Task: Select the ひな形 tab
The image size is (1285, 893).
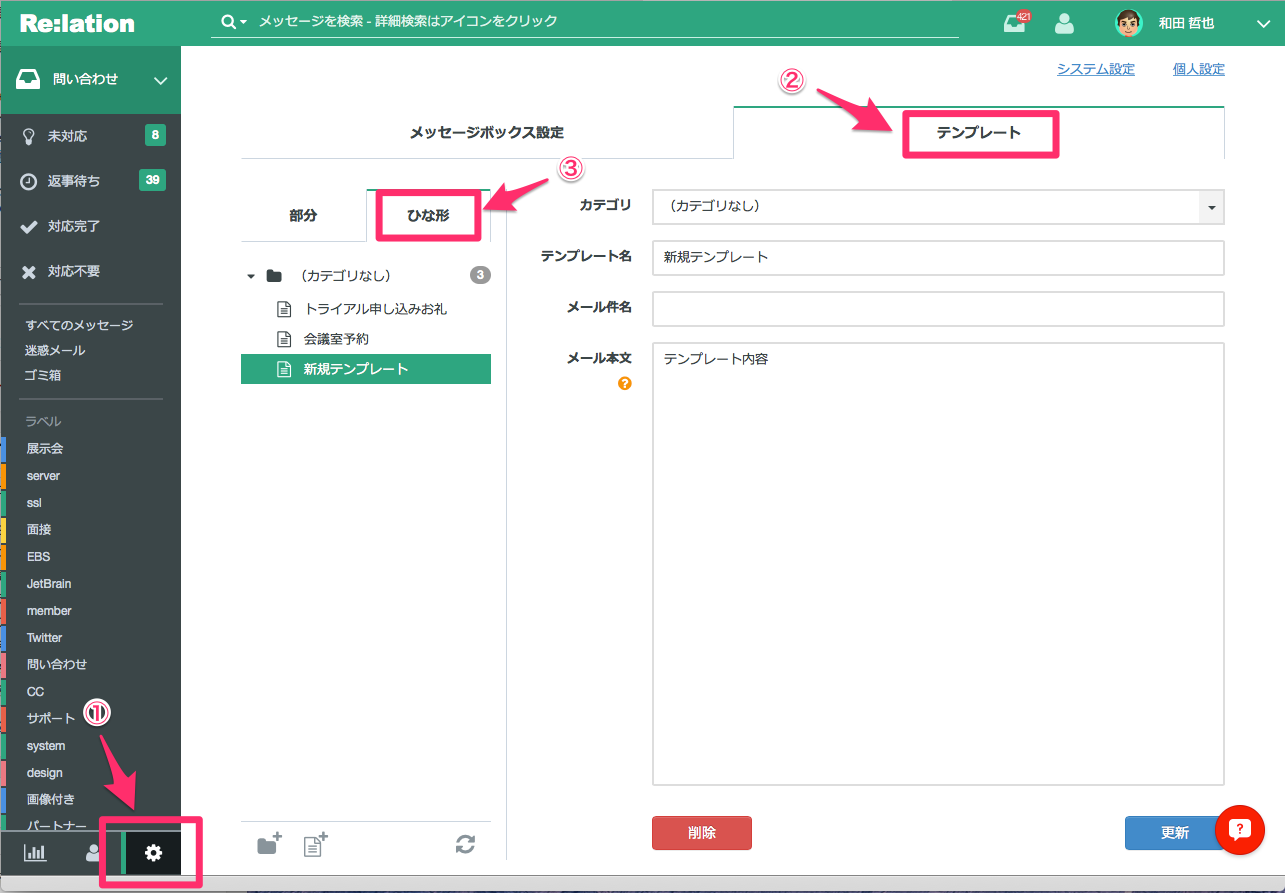Action: pyautogui.click(x=428, y=216)
